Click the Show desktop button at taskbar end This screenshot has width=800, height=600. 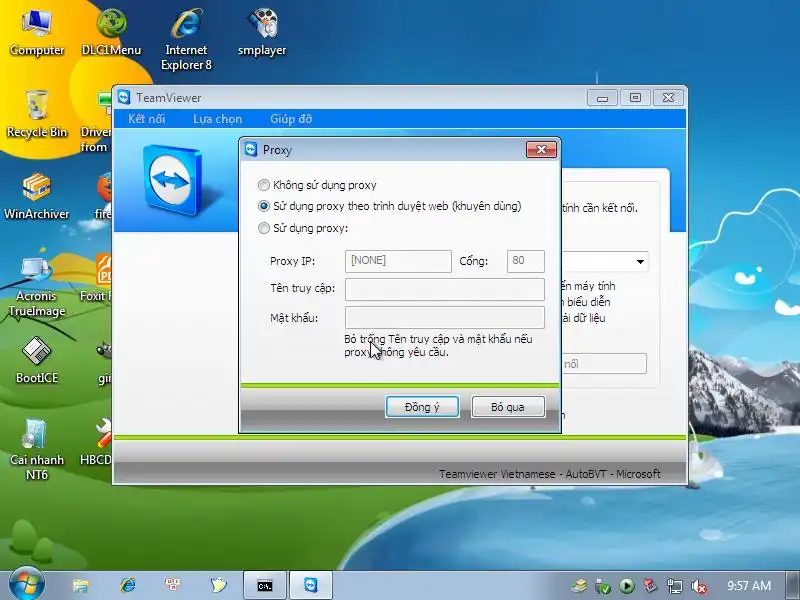pos(793,586)
